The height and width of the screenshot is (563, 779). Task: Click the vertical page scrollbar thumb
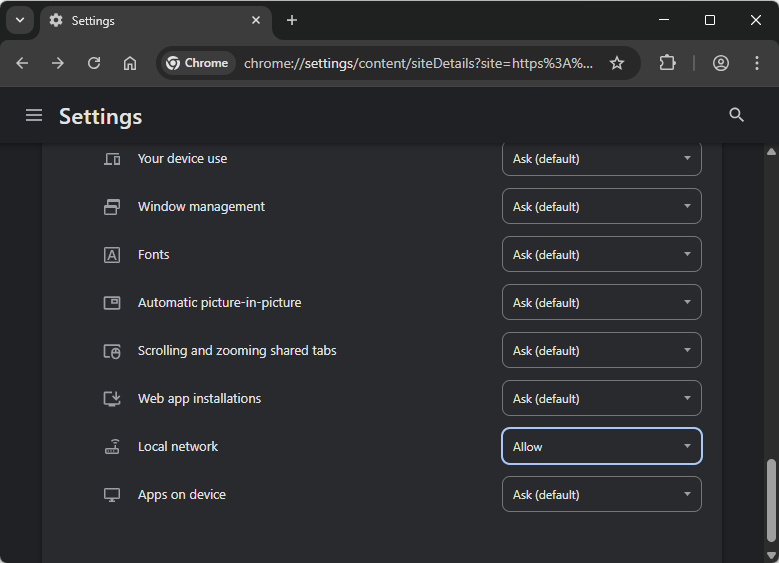pyautogui.click(x=771, y=502)
